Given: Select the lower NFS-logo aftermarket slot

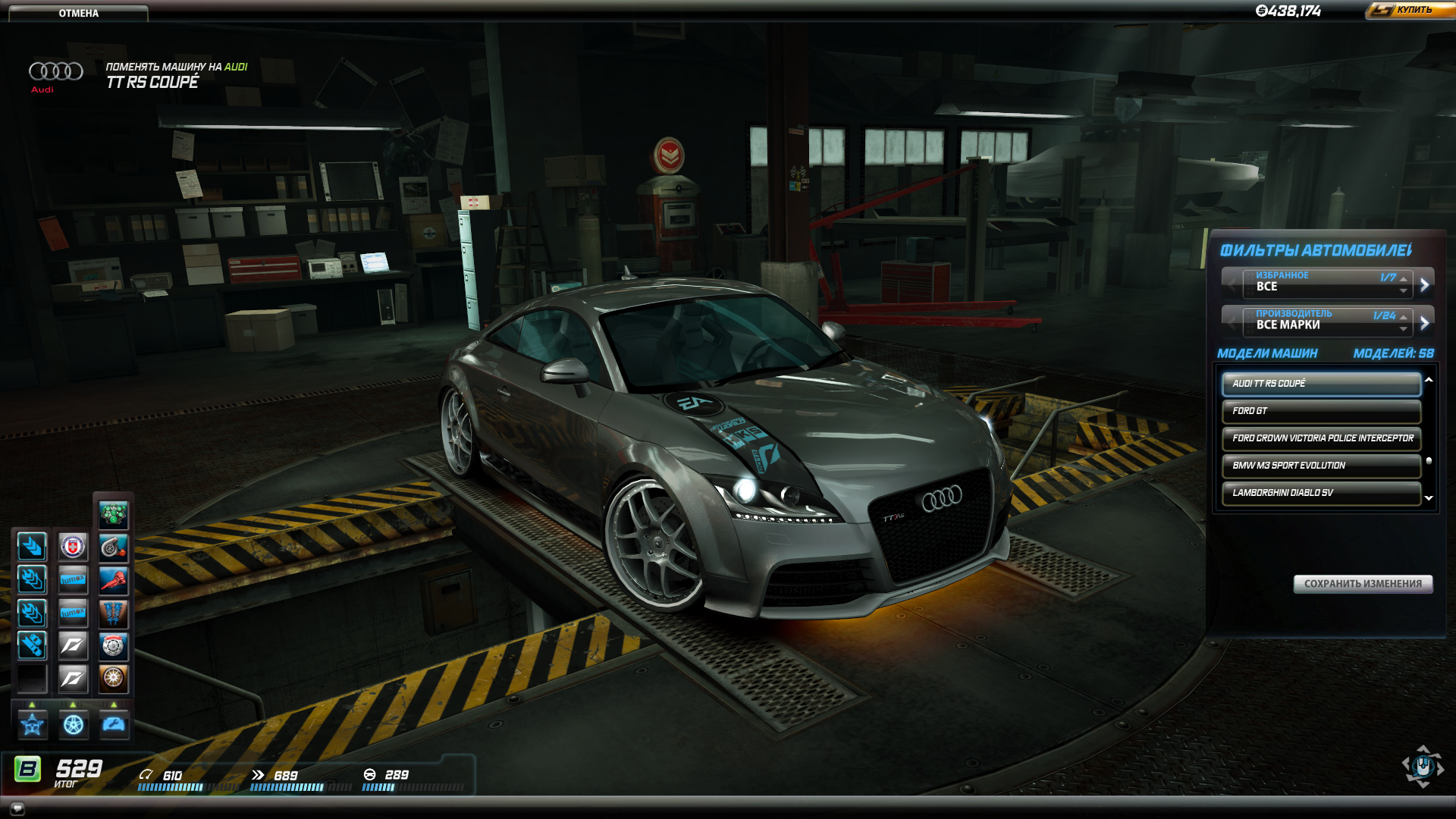Looking at the screenshot, I should pyautogui.click(x=73, y=679).
